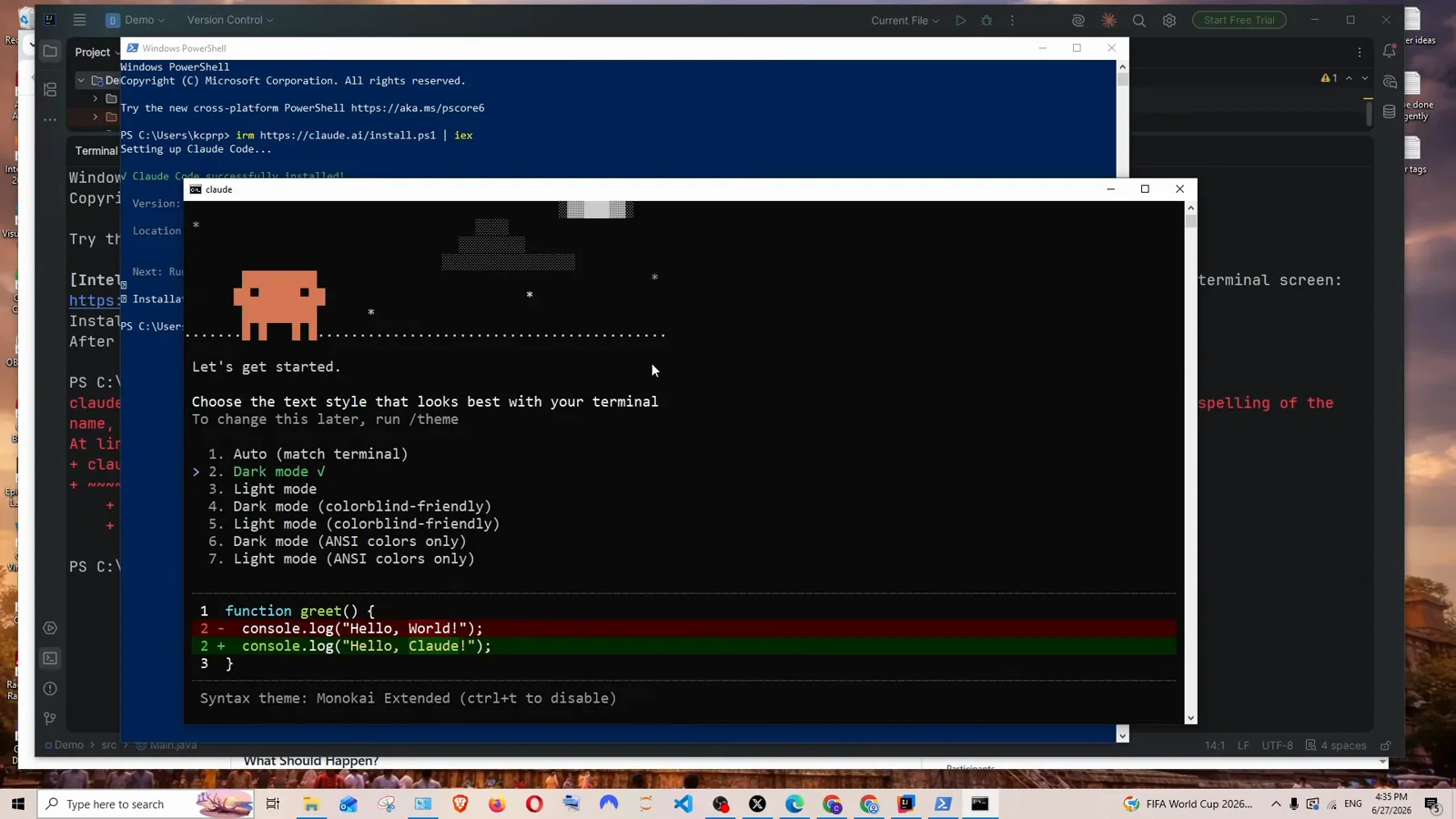
Task: Open the Problems tool window icon
Action: point(50,689)
